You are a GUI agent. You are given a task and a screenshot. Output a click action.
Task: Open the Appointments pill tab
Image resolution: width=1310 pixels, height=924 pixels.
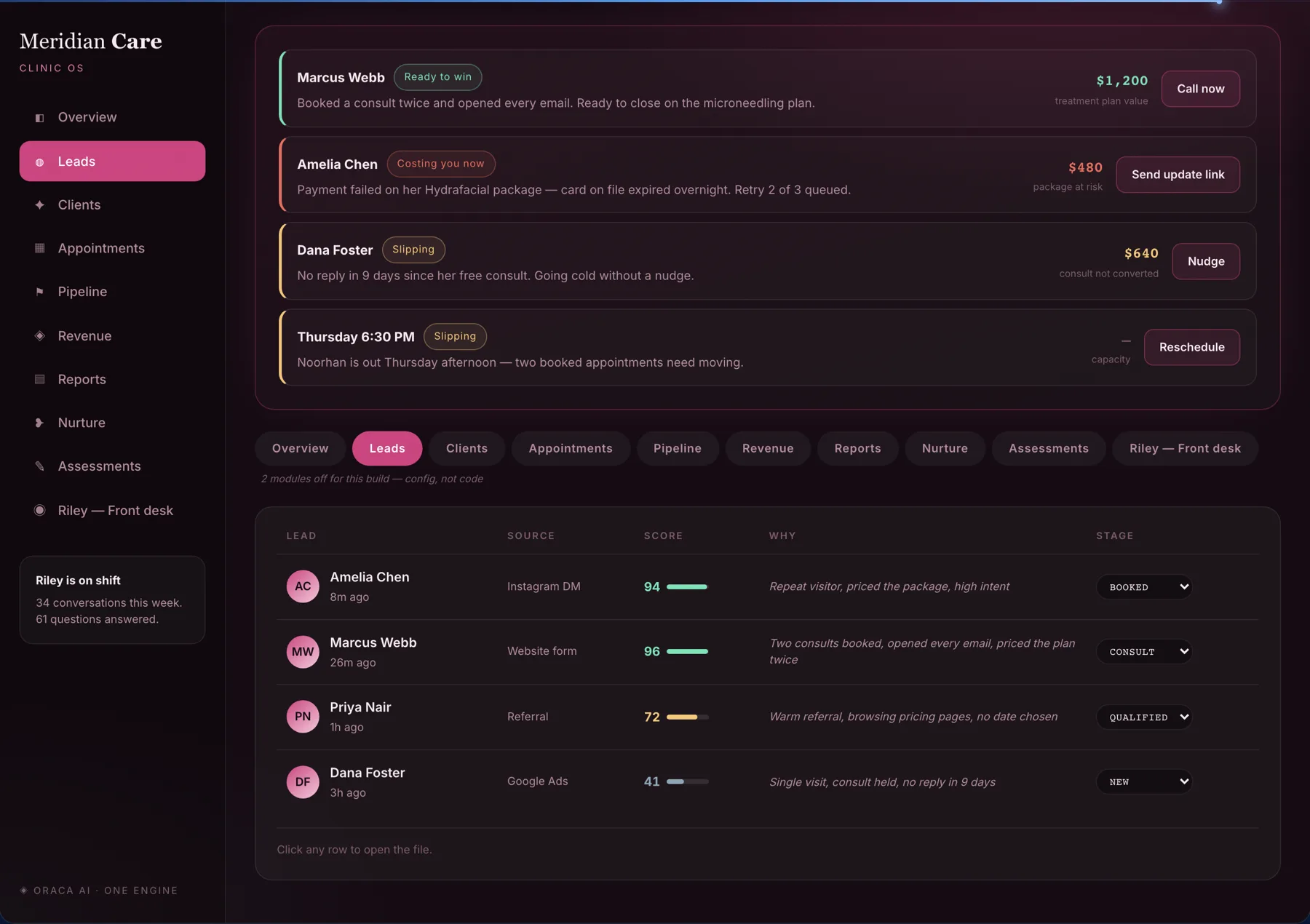571,448
